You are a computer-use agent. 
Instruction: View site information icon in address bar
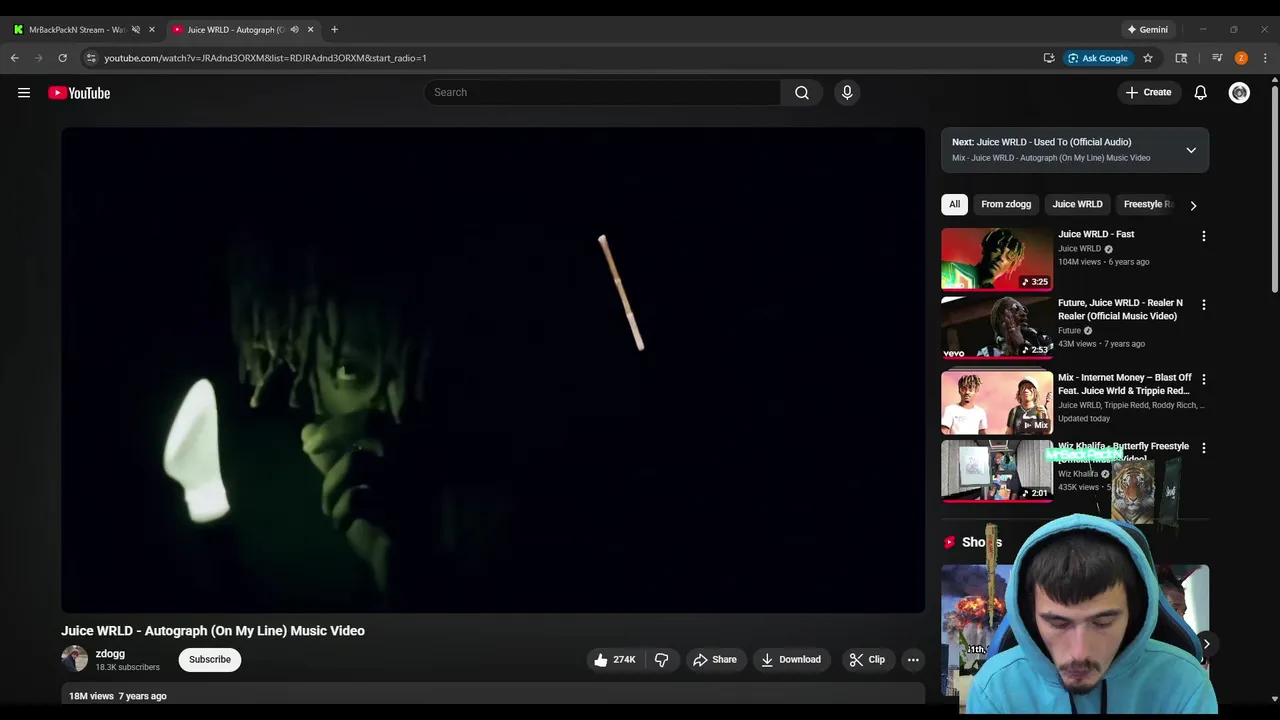pos(91,58)
